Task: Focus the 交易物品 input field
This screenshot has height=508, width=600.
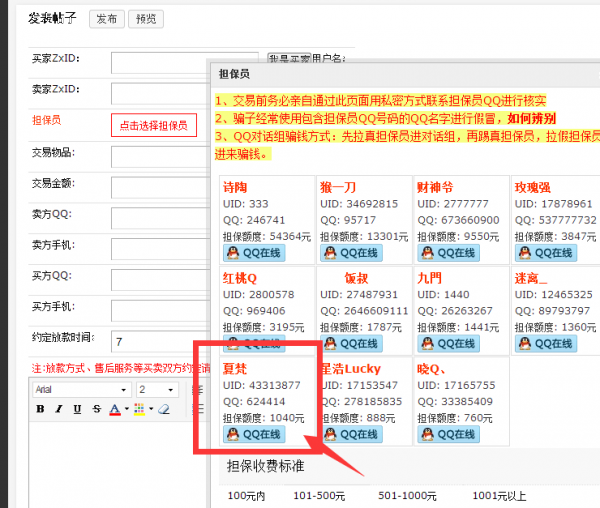Action: (161, 157)
